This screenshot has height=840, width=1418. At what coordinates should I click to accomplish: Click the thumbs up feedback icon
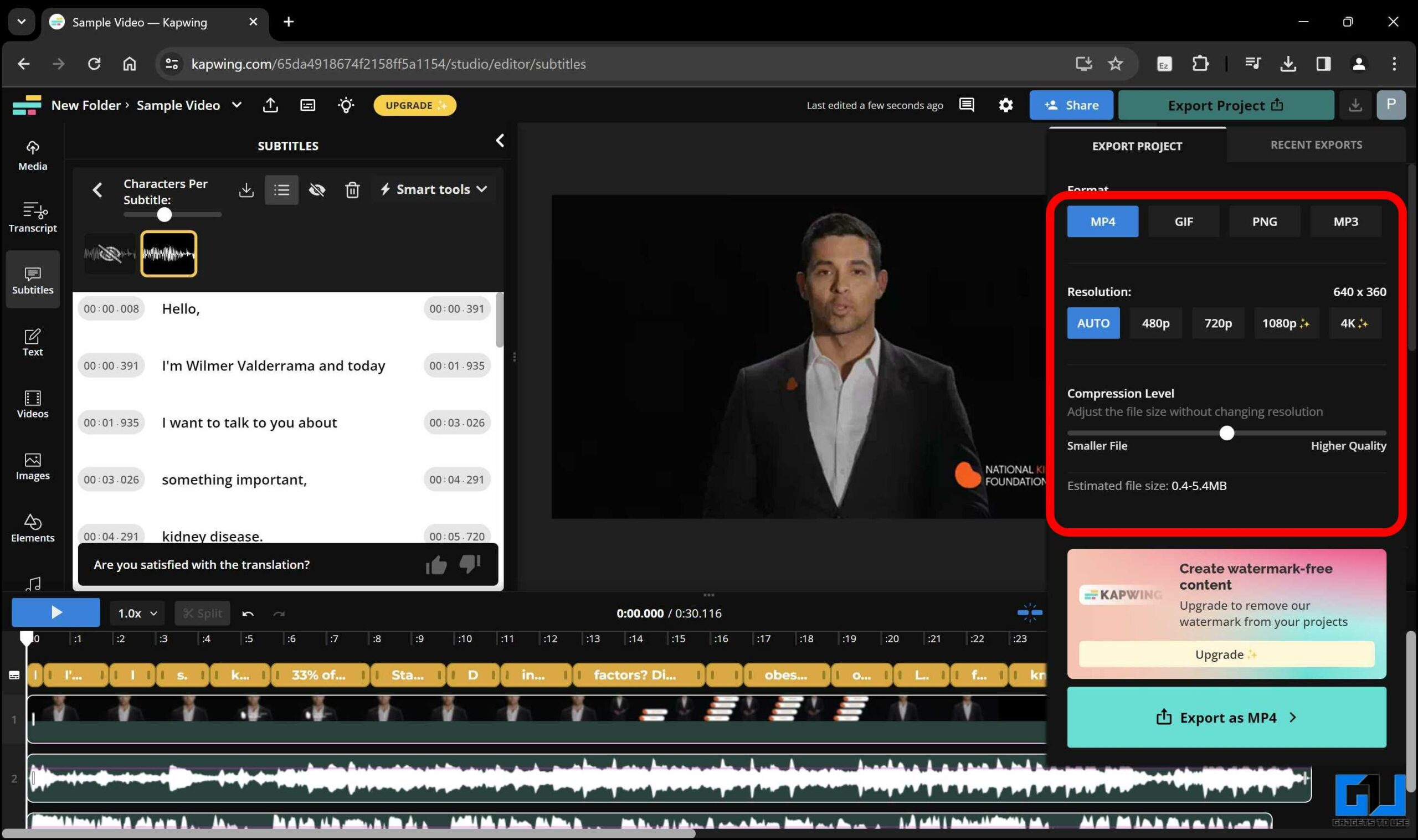click(436, 564)
